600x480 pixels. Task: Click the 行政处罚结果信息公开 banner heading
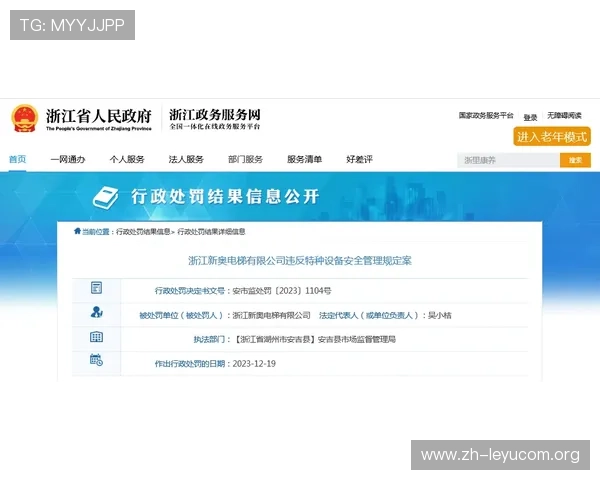pos(225,197)
